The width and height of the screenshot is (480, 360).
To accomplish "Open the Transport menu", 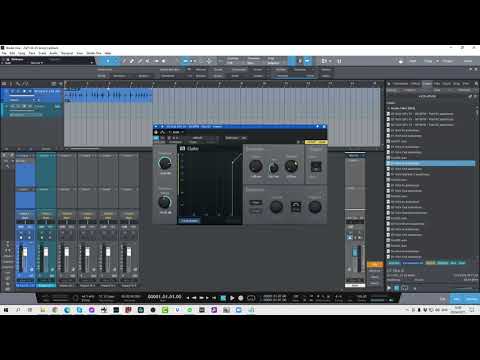I will pyautogui.click(x=67, y=53).
